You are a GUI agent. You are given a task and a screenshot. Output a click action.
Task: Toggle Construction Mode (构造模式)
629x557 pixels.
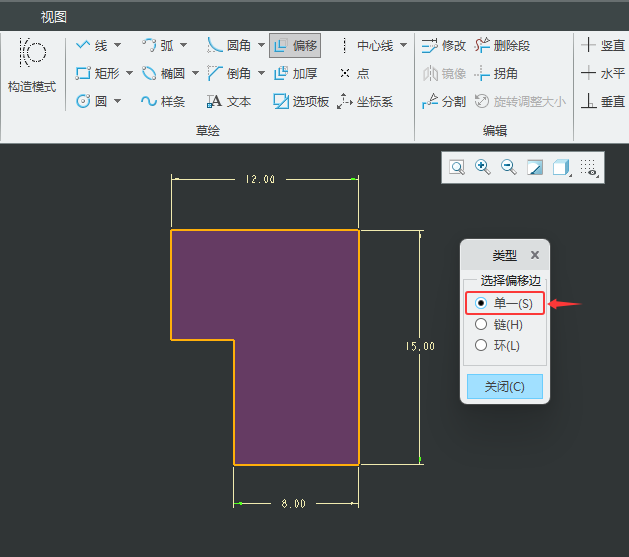[32, 66]
